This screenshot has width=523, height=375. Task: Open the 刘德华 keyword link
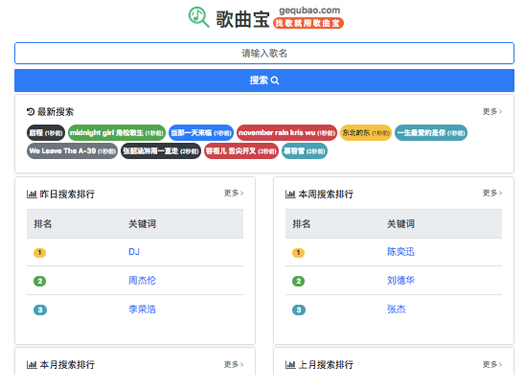tap(401, 280)
